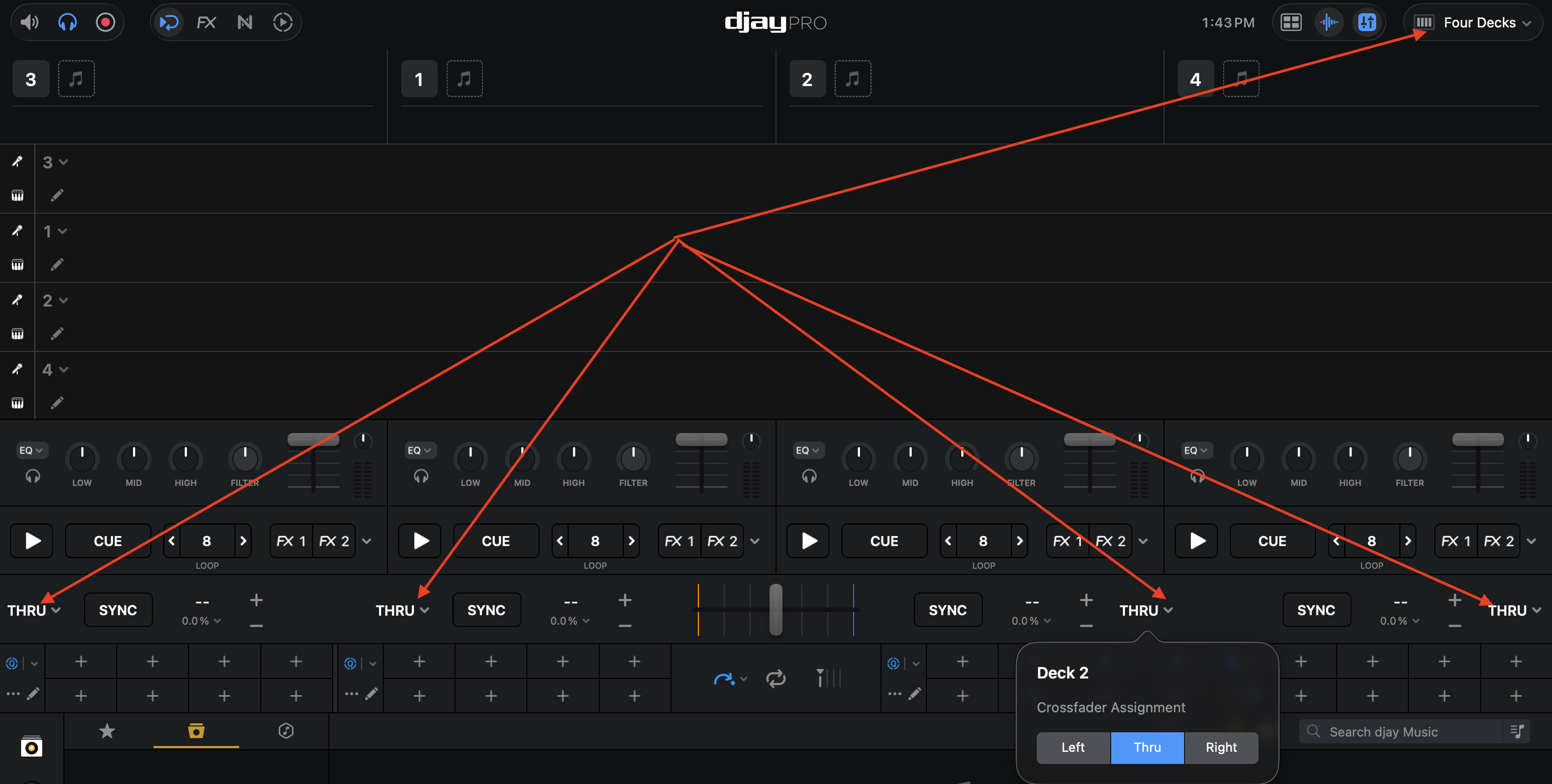Toggle headphone pre-cueing in top toolbar

click(68, 23)
